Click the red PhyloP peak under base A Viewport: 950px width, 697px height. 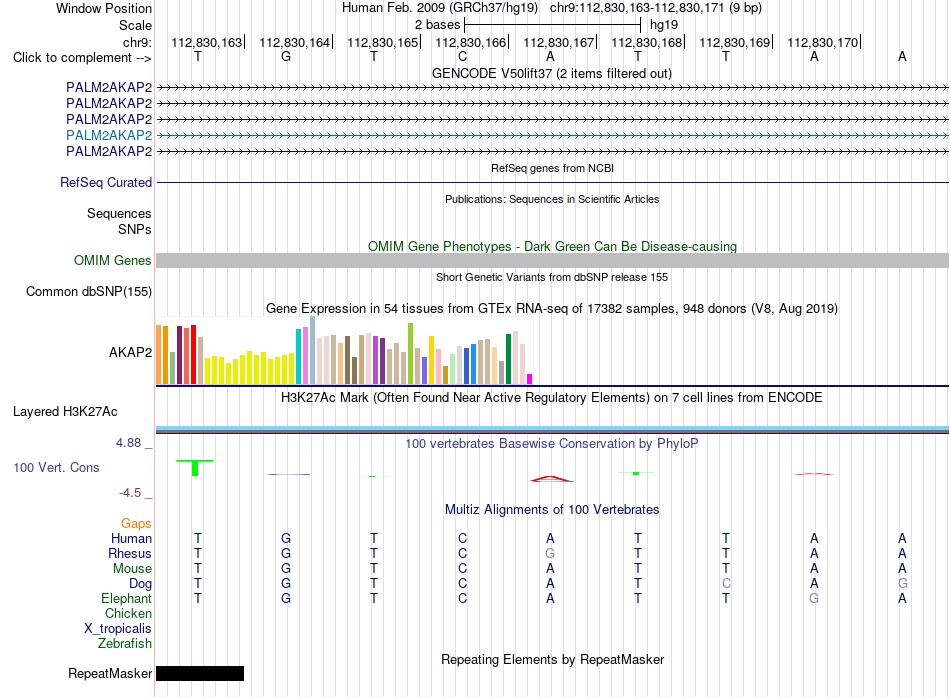point(551,479)
